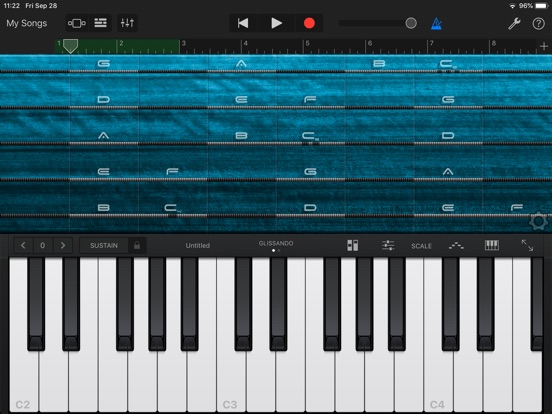552x414 pixels.
Task: Toggle the sustain lock icon
Action: point(137,245)
